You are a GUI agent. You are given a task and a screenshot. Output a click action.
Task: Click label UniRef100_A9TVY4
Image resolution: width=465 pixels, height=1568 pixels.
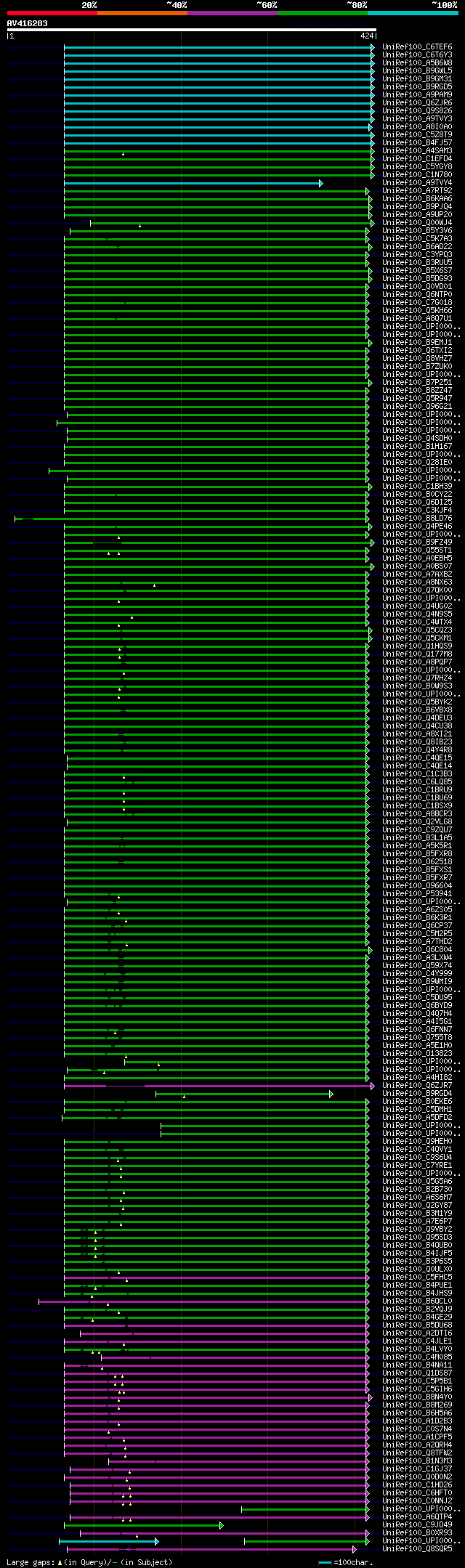[x=417, y=182]
